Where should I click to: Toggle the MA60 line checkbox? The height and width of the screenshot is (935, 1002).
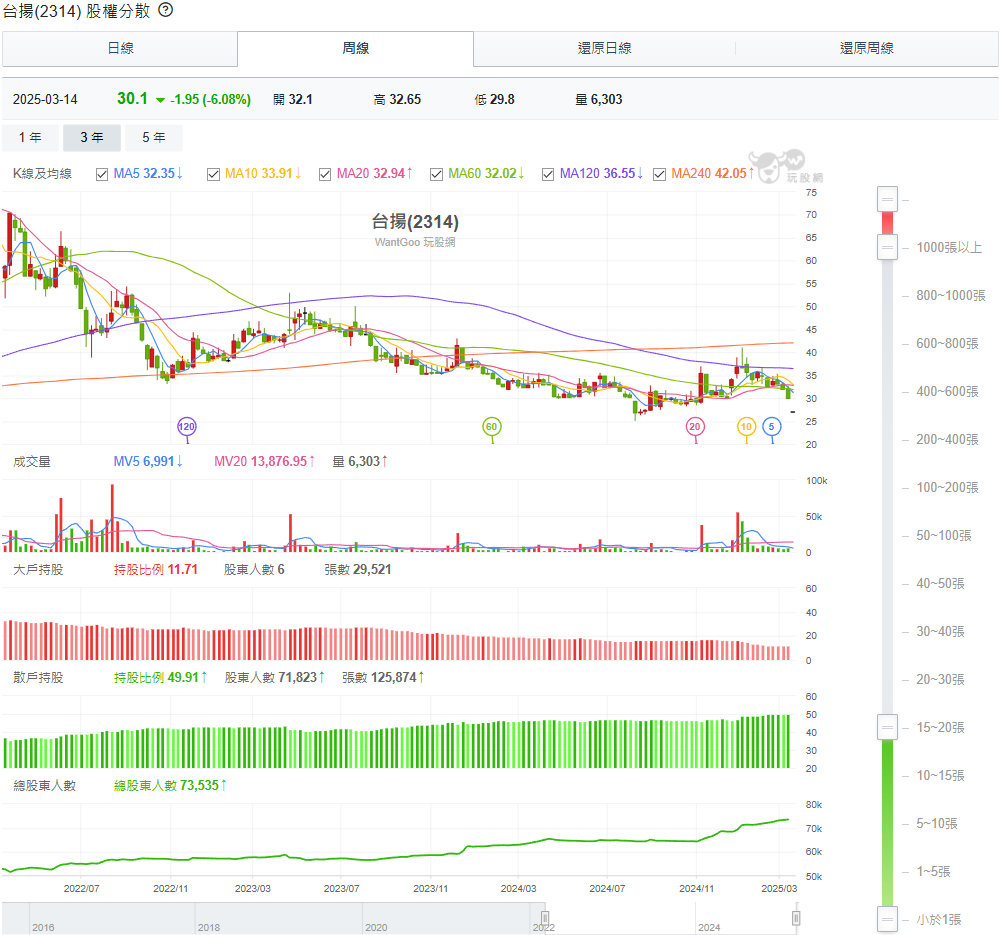click(x=436, y=174)
